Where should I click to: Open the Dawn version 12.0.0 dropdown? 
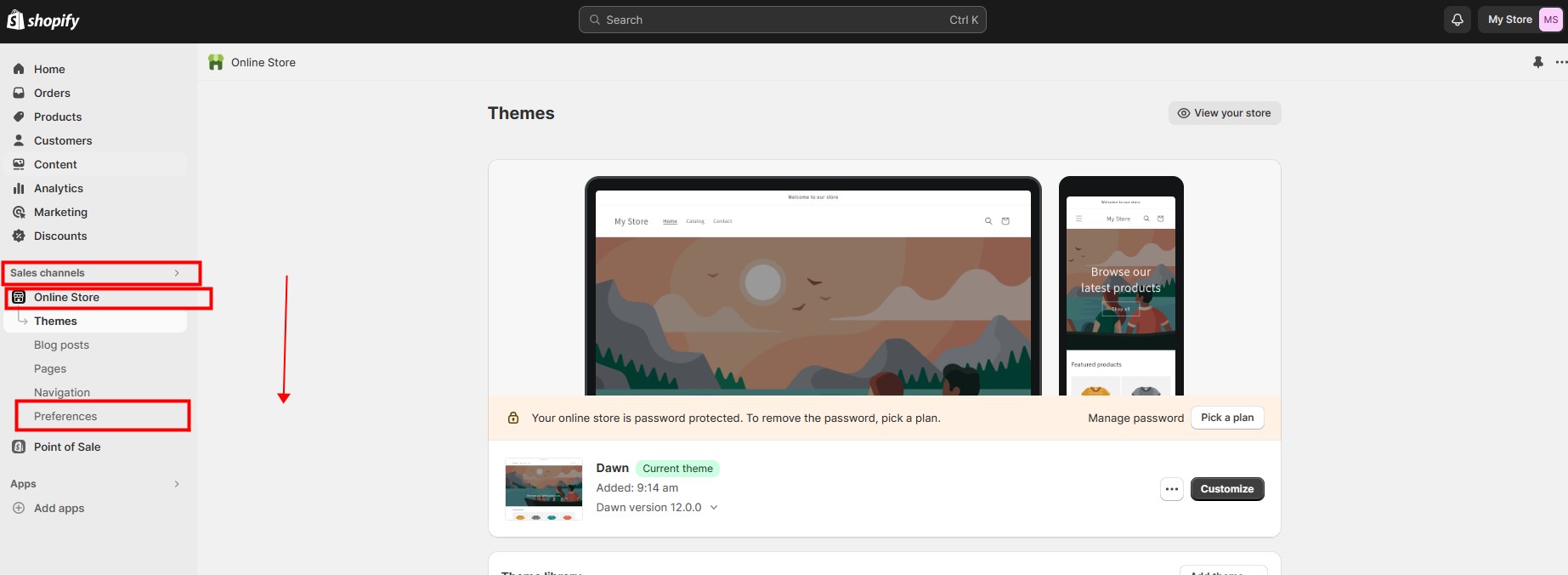click(713, 507)
